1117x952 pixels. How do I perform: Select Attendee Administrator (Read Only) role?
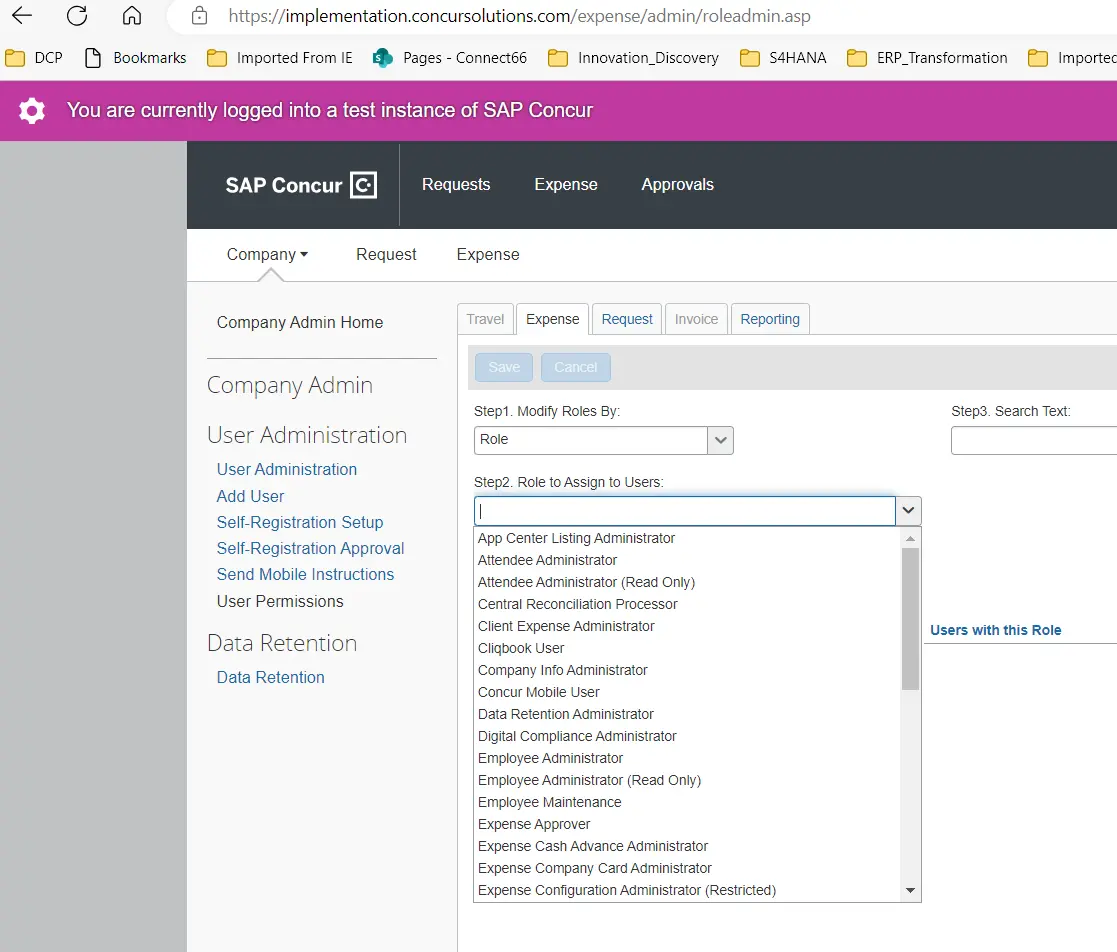[x=687, y=583]
